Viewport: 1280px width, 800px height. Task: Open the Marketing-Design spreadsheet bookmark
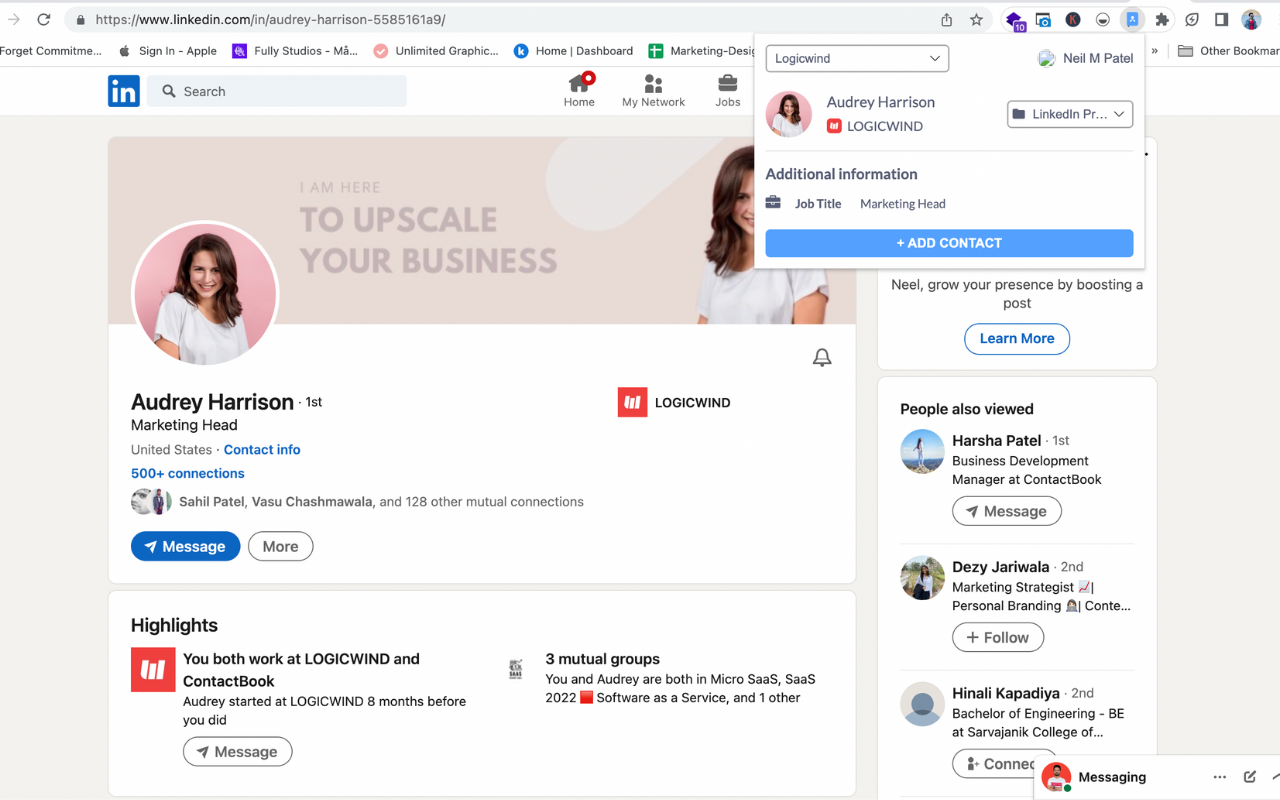click(701, 51)
